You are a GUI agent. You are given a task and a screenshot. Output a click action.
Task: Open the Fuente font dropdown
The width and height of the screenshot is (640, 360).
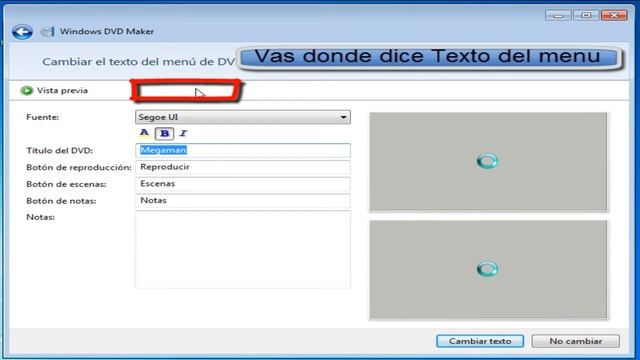[242, 117]
